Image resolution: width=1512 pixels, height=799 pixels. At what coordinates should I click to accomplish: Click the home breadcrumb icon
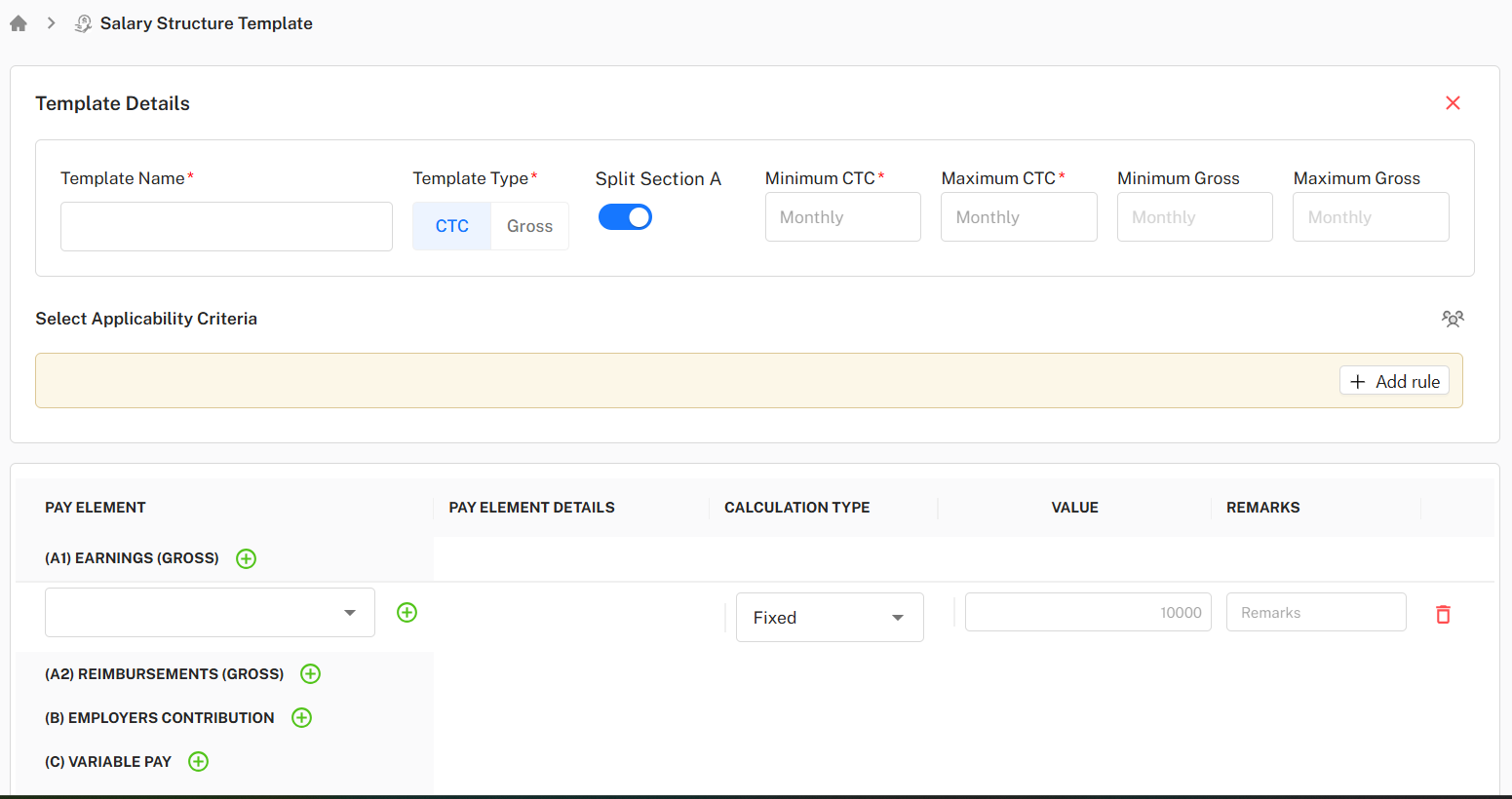(x=19, y=23)
